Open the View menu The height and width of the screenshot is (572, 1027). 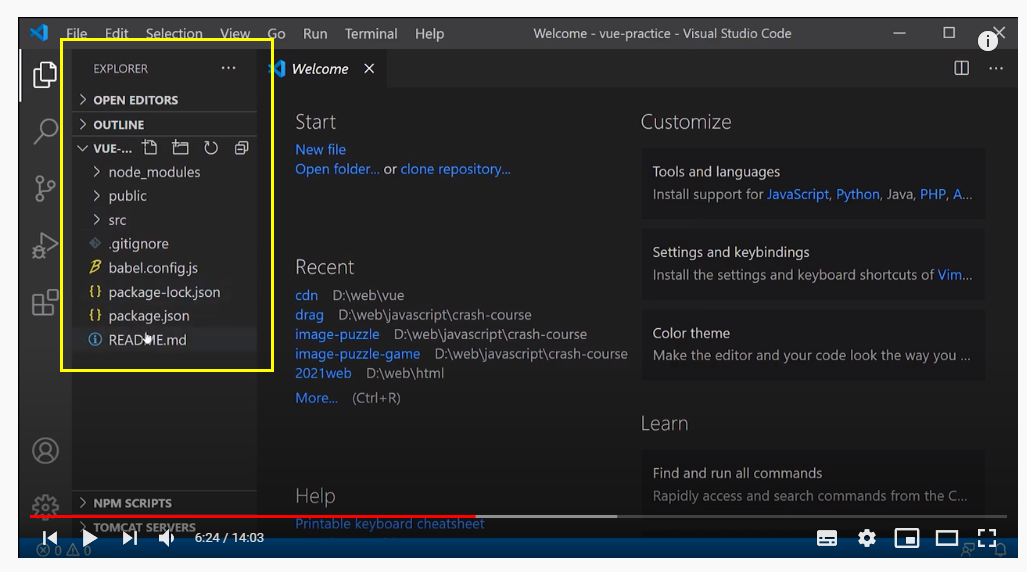pyautogui.click(x=234, y=33)
